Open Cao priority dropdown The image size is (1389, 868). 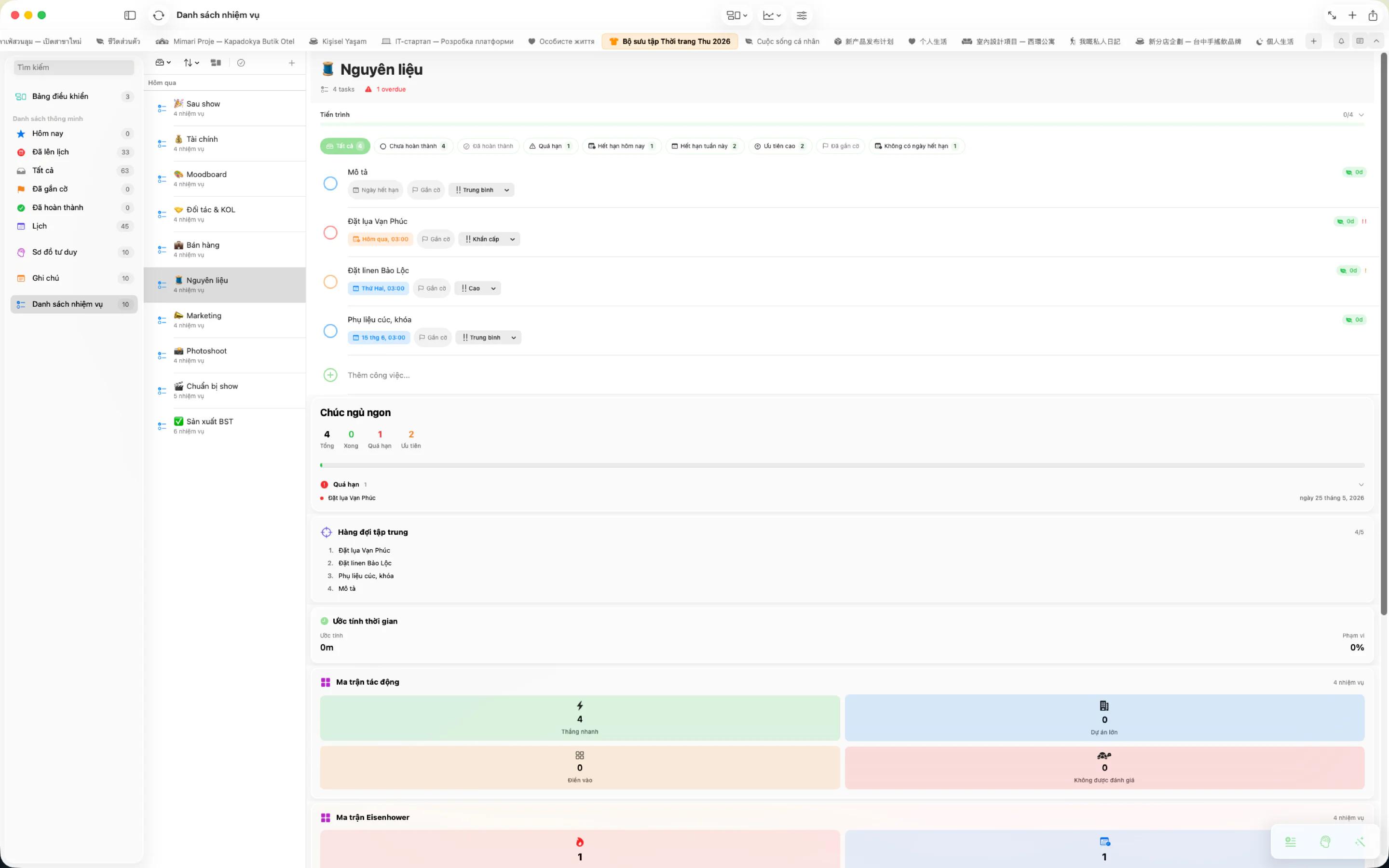477,288
